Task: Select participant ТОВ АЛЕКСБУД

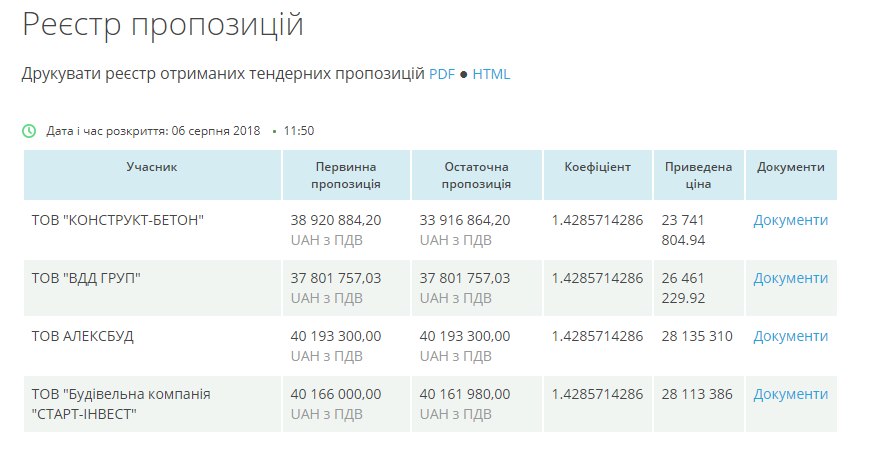Action: tap(83, 337)
